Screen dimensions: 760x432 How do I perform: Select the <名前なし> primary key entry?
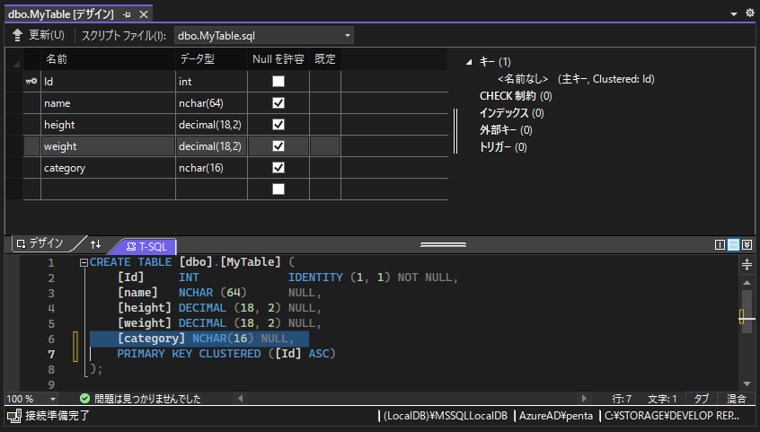tap(576, 79)
